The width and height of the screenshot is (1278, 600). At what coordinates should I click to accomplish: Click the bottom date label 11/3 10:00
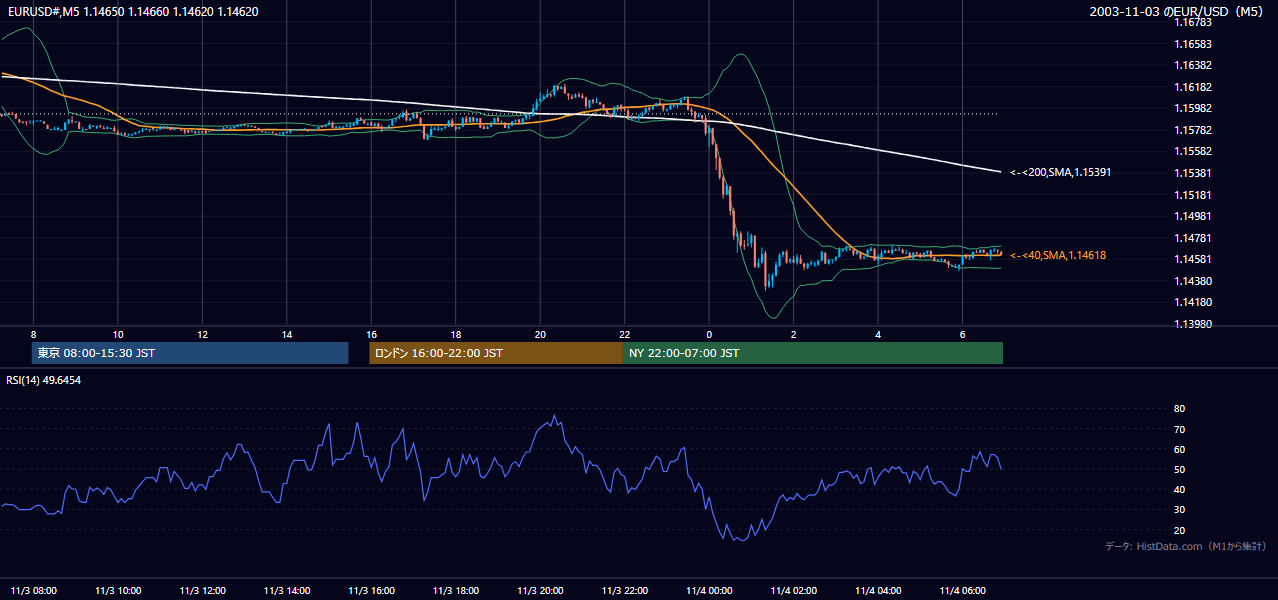click(118, 590)
